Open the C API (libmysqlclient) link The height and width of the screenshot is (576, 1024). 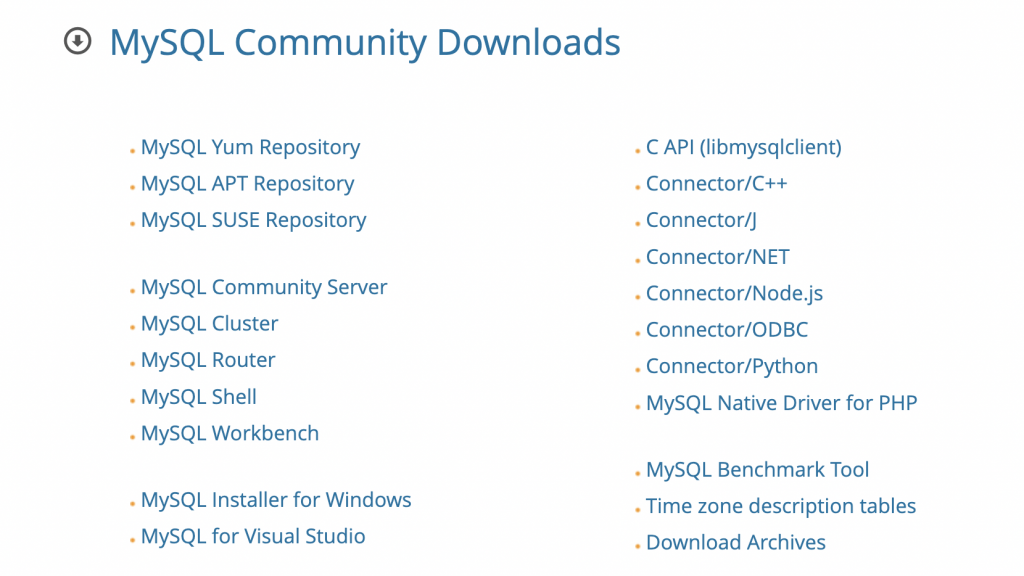point(743,148)
